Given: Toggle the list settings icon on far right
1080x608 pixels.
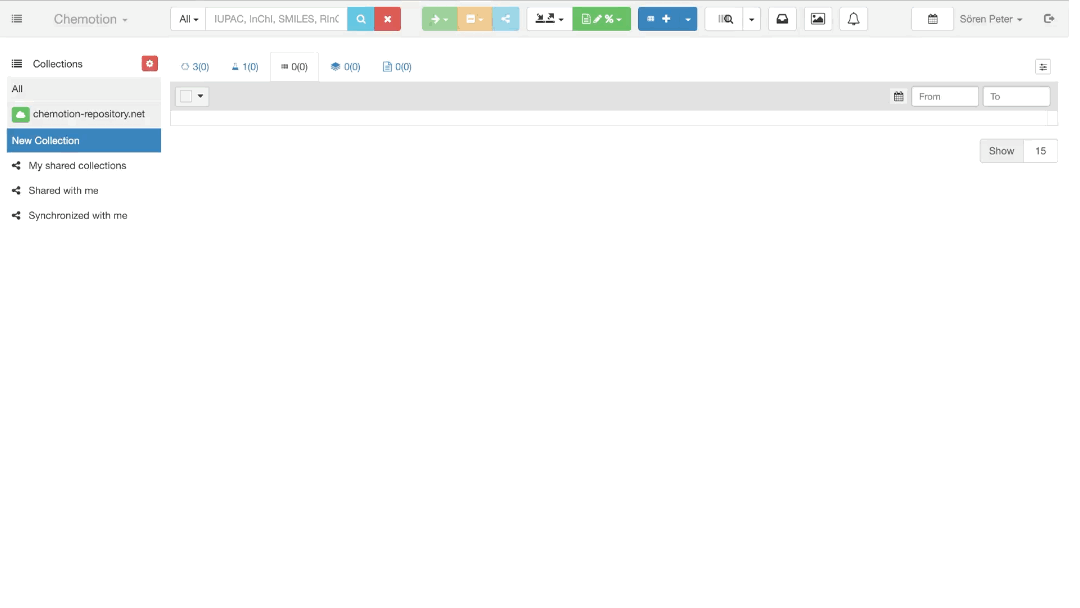Looking at the screenshot, I should point(1043,67).
